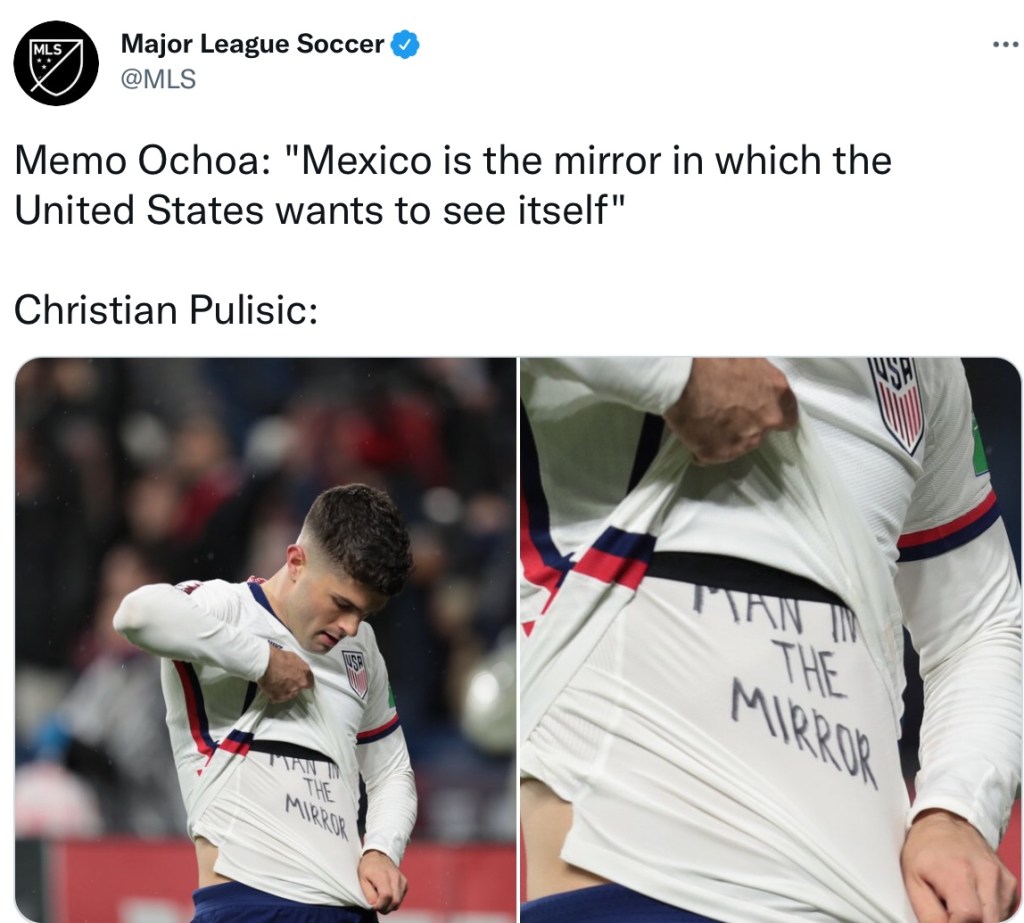Click the handwritten text in left photo
This screenshot has width=1024, height=923.
coord(312,796)
